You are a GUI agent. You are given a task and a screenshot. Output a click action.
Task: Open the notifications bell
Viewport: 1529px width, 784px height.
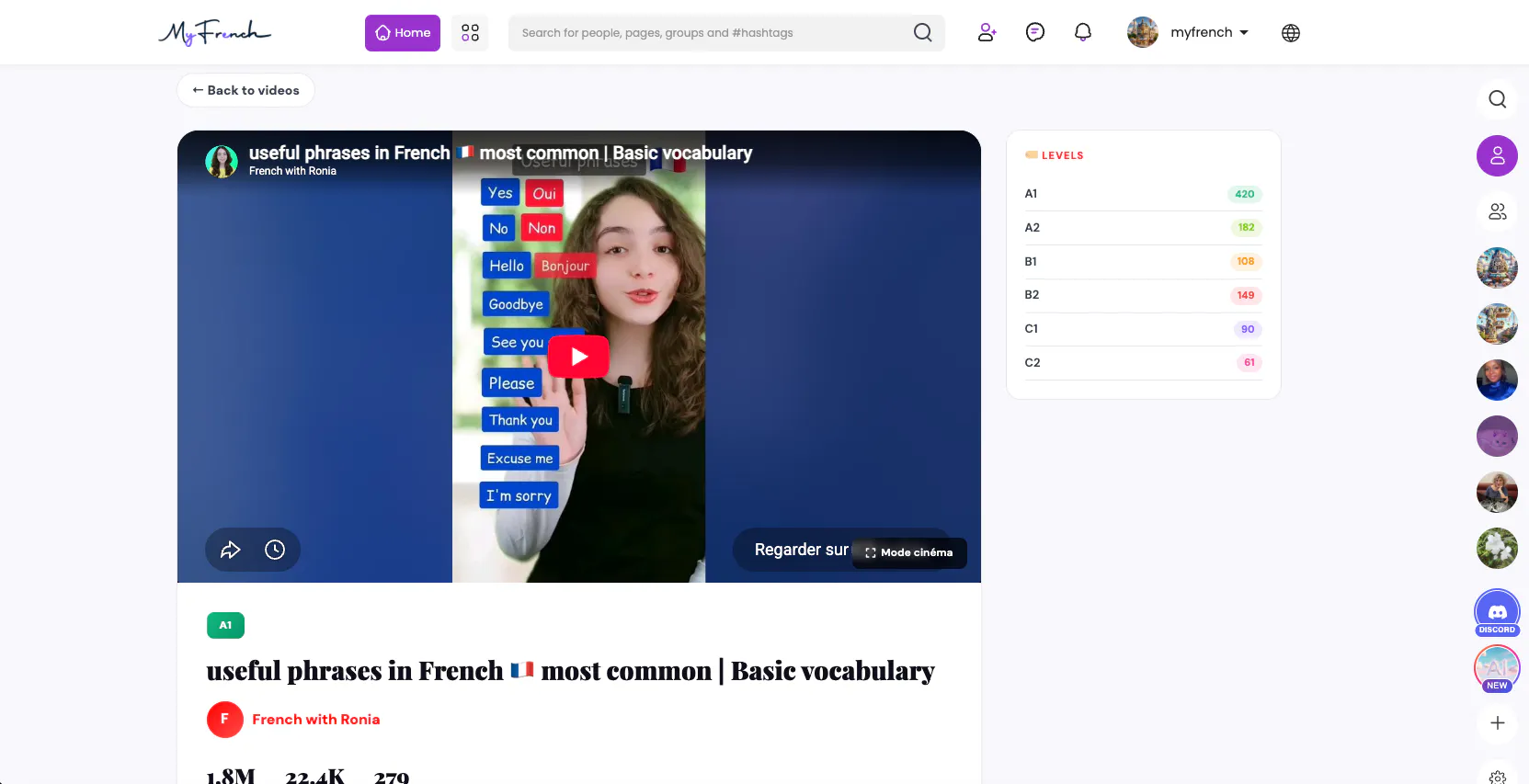pyautogui.click(x=1083, y=33)
